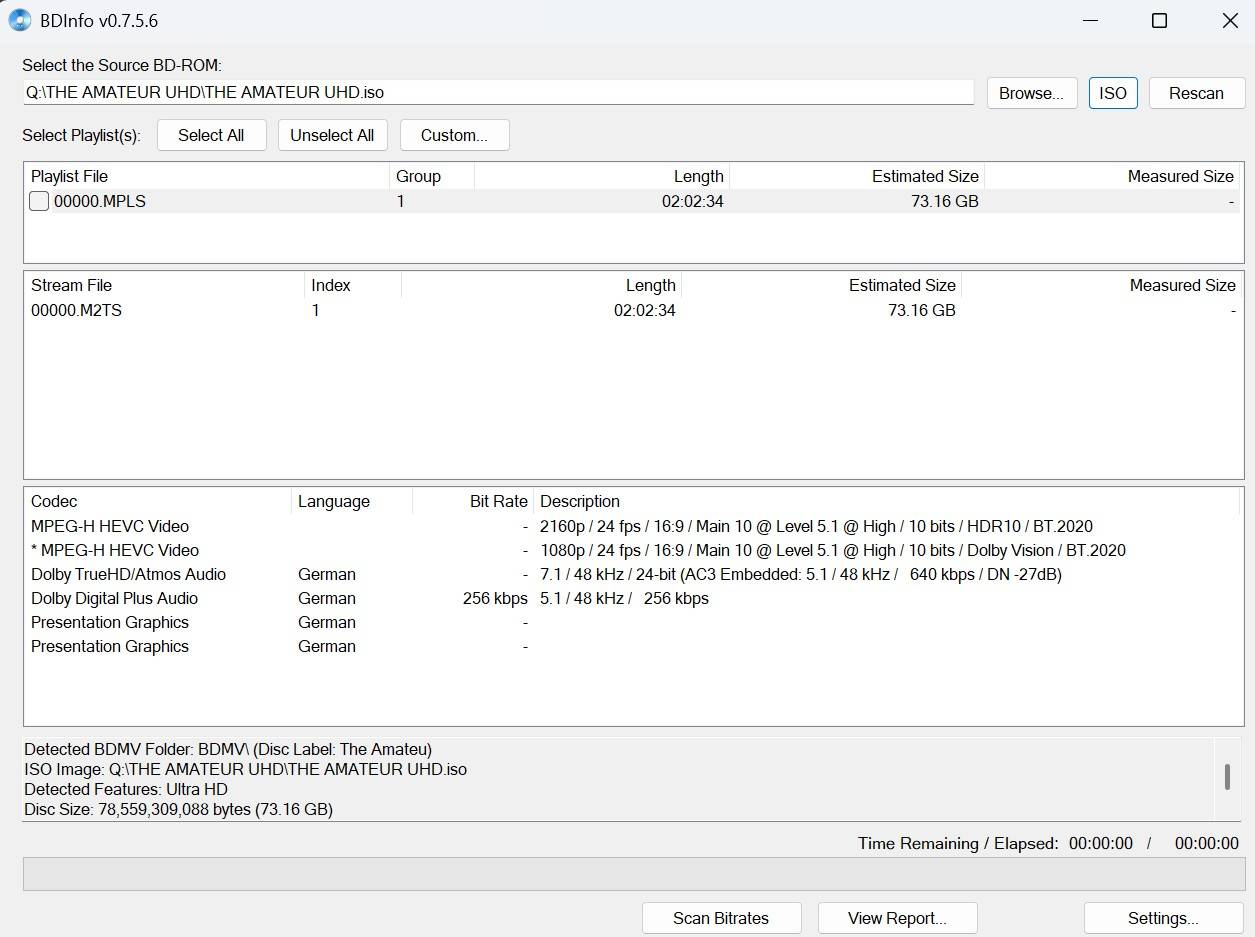Select the second Presentation Graphics row
The height and width of the screenshot is (937, 1255).
pyautogui.click(x=632, y=646)
